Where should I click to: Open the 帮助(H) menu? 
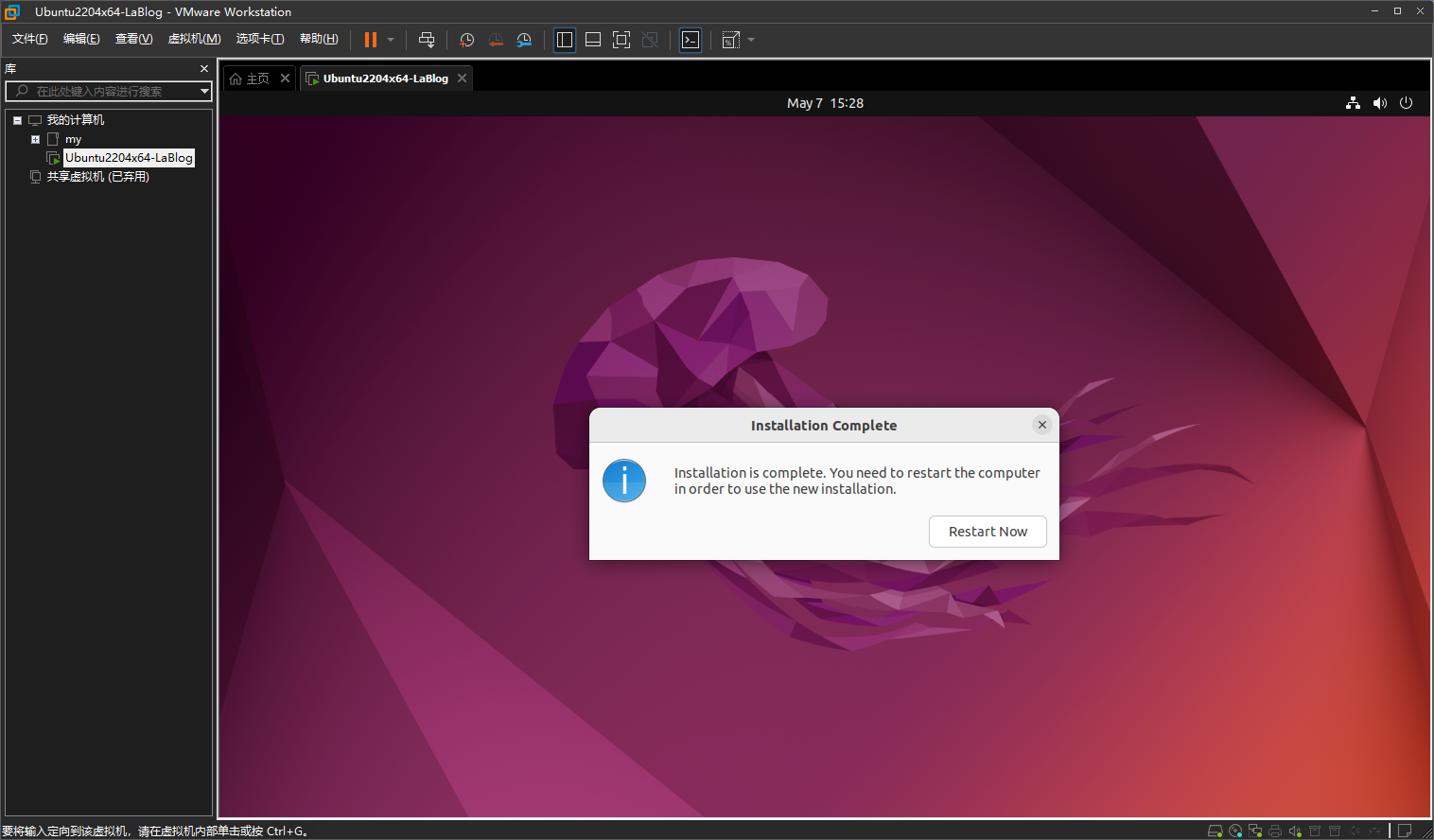319,39
